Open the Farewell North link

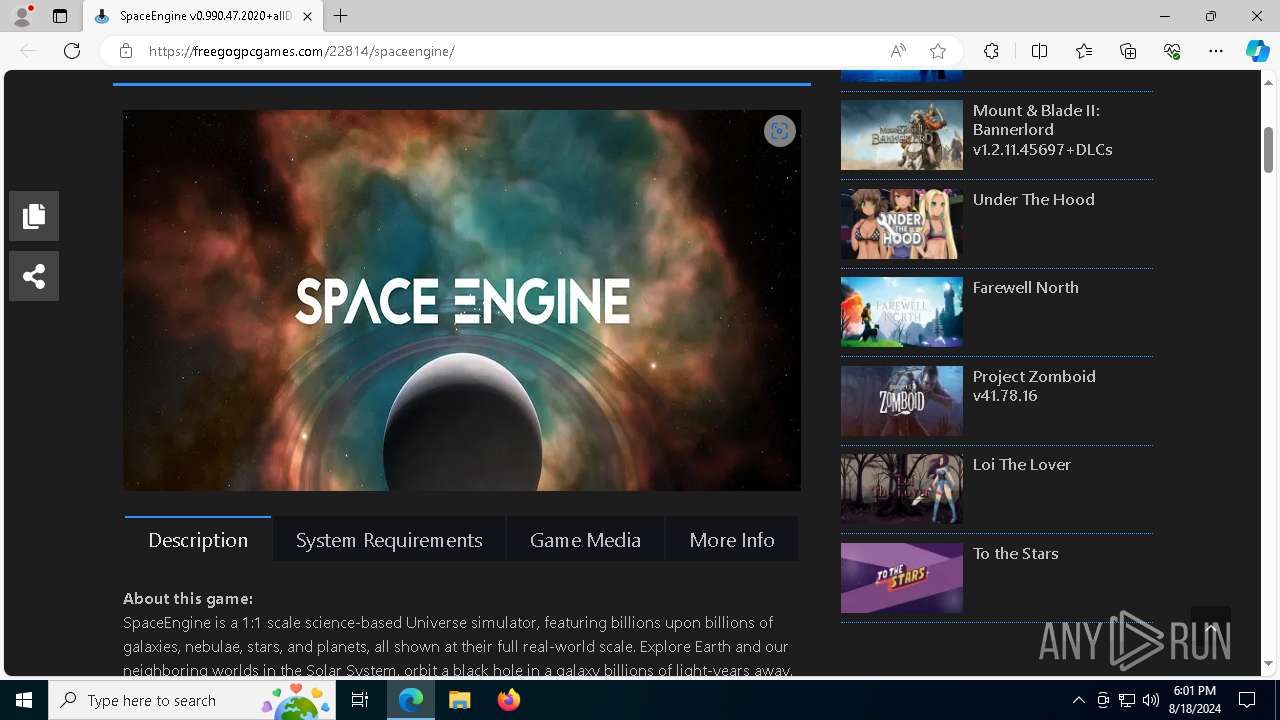pyautogui.click(x=1026, y=287)
